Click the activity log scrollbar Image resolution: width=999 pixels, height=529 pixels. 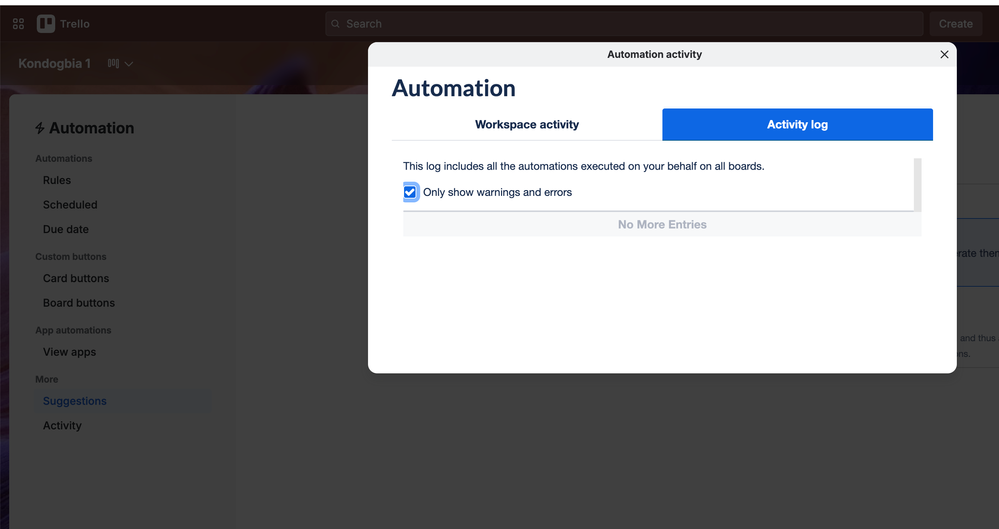[917, 185]
